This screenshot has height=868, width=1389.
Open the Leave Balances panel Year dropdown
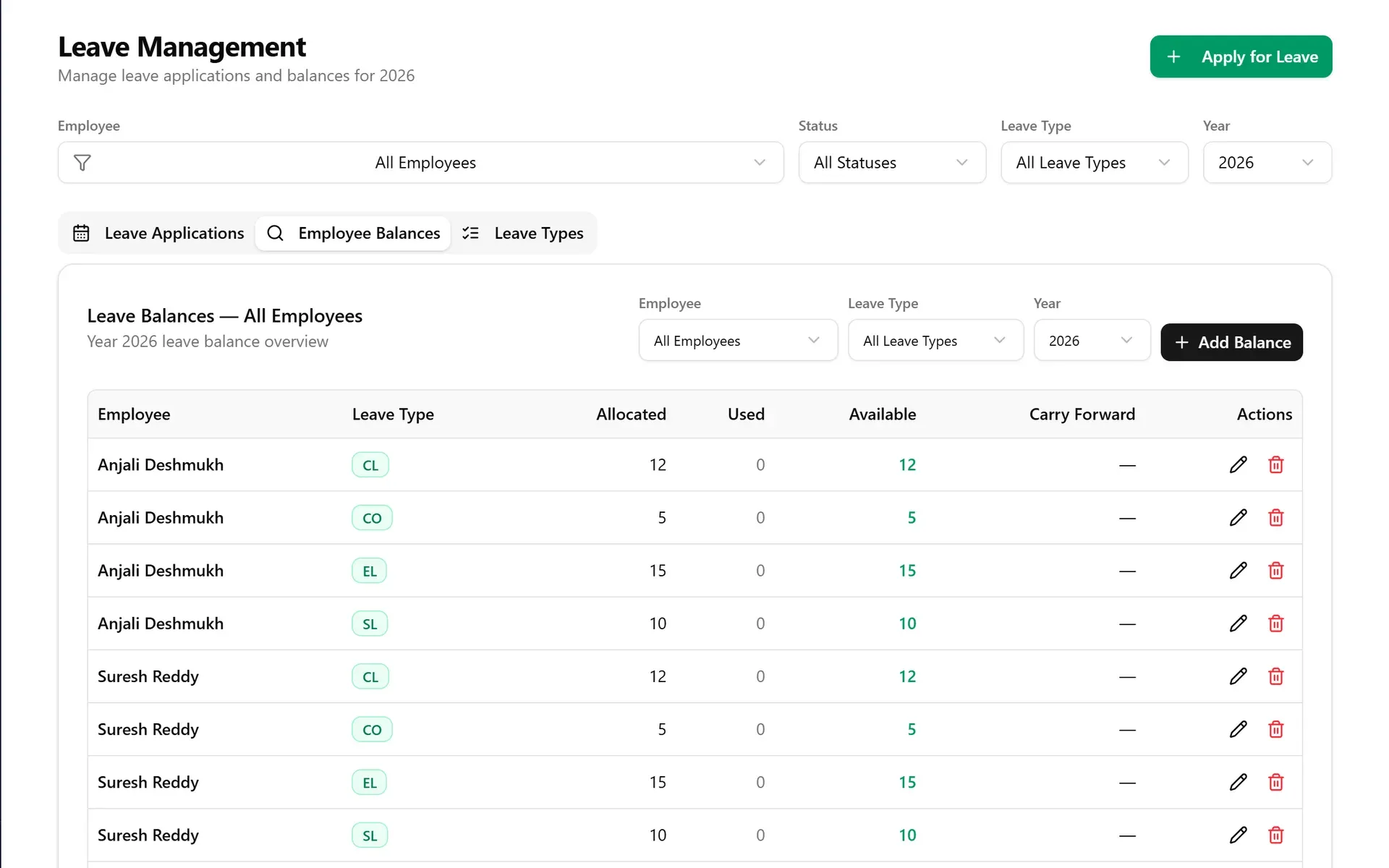[x=1092, y=340]
